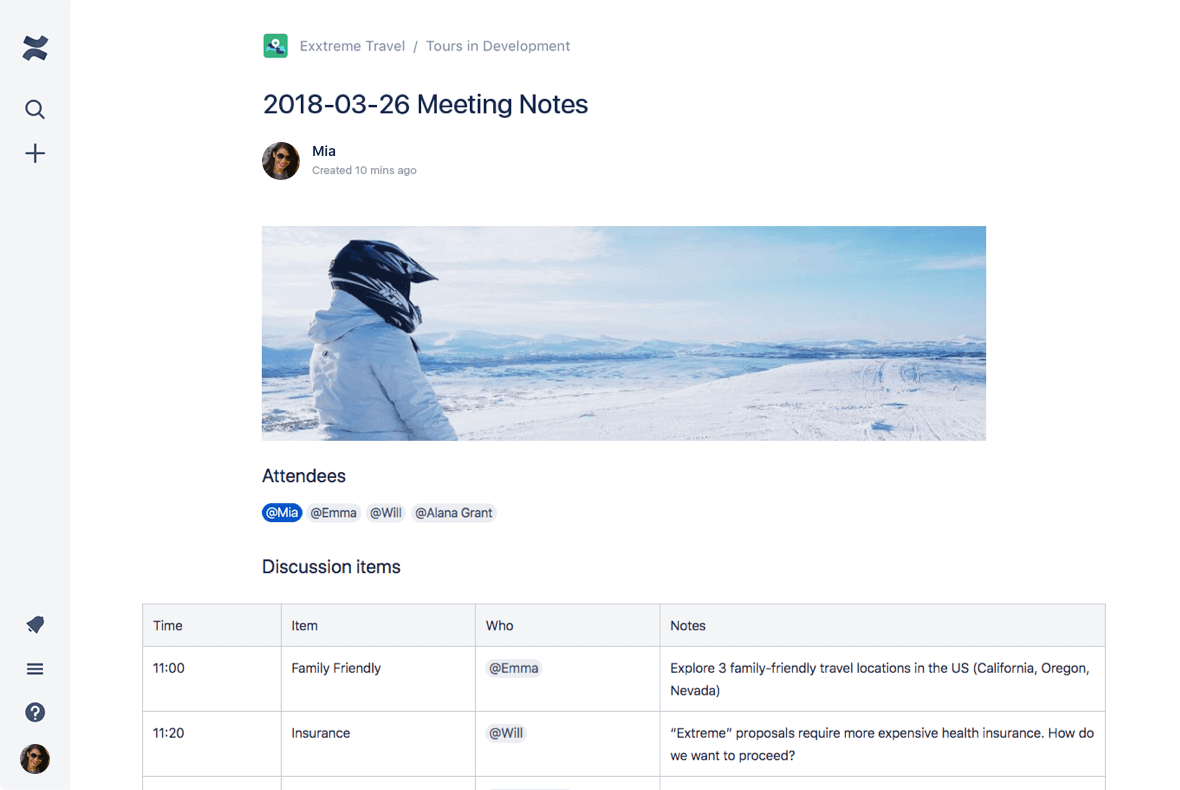
Task: Create new content with the plus icon
Action: click(x=35, y=153)
